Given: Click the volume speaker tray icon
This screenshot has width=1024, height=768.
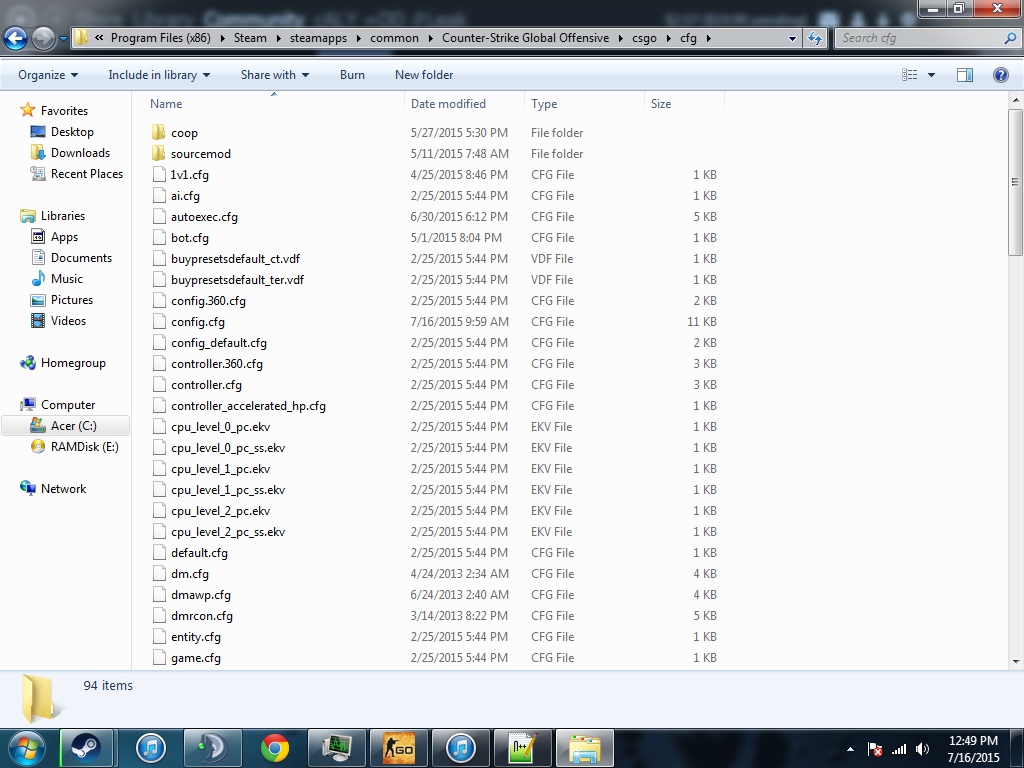Looking at the screenshot, I should point(922,749).
